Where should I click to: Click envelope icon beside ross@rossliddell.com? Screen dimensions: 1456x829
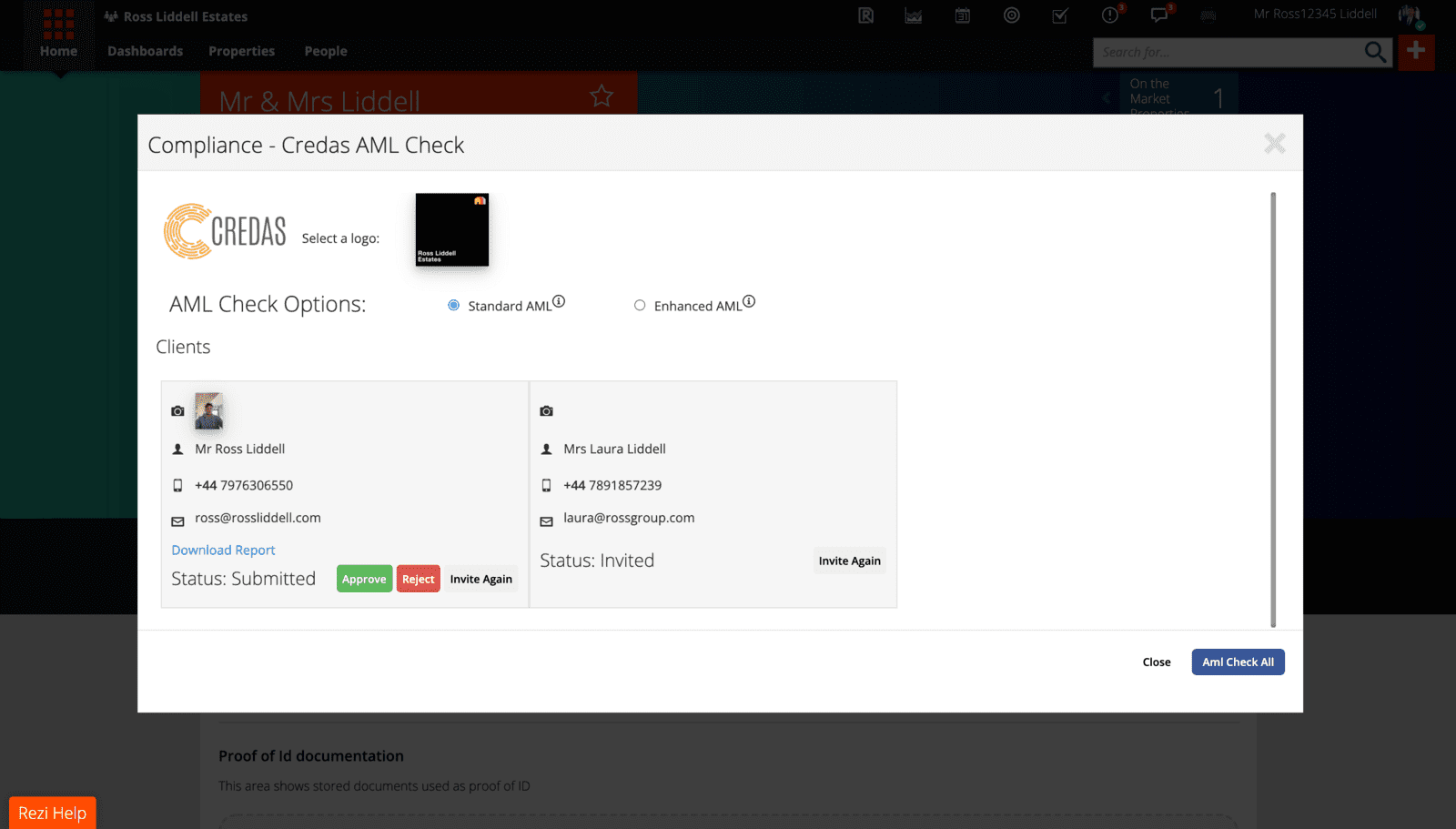[x=177, y=521]
